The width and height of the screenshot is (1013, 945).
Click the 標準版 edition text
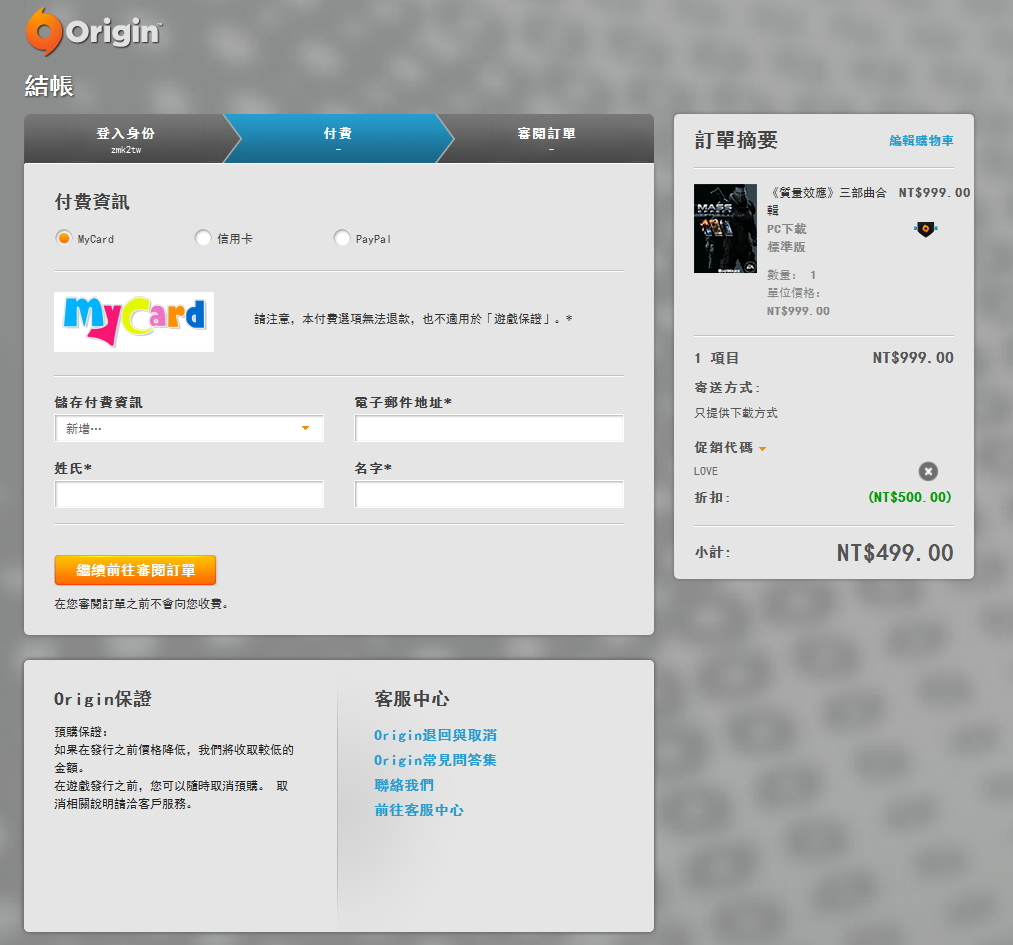(x=786, y=247)
